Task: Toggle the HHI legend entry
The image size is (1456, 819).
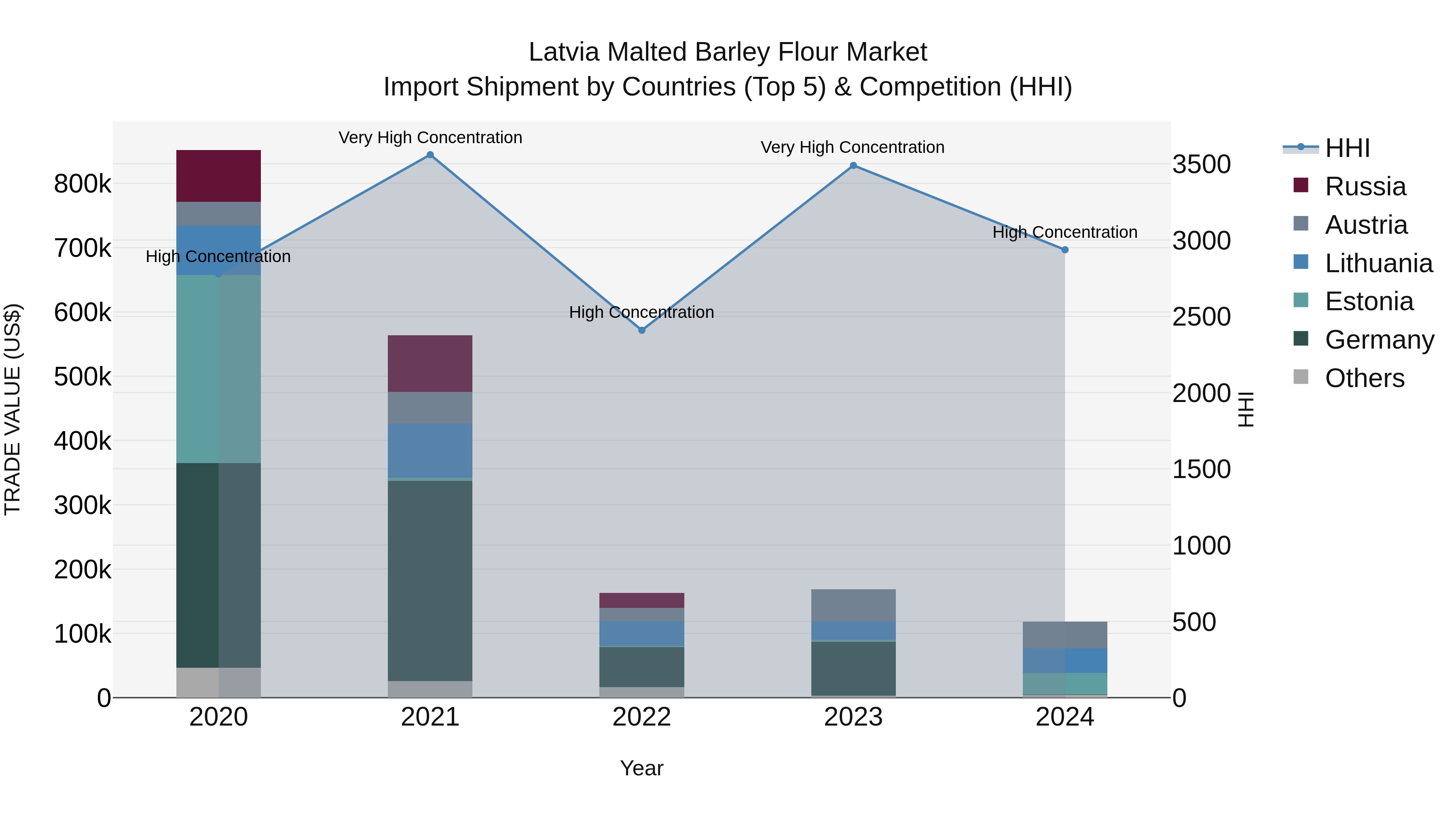Action: [x=1327, y=148]
